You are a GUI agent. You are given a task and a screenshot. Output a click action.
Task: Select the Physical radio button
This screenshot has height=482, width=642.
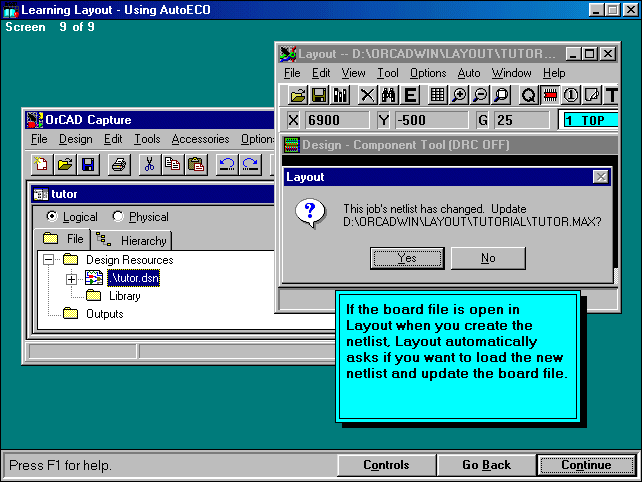pos(118,217)
